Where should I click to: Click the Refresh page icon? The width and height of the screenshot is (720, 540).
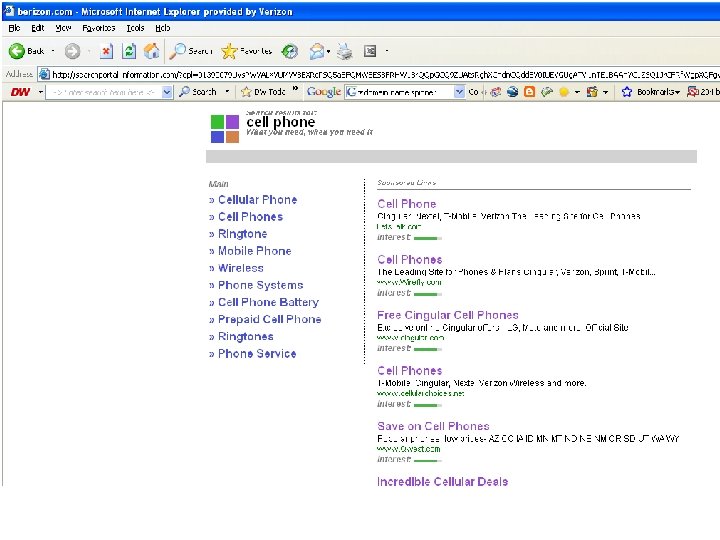129,51
